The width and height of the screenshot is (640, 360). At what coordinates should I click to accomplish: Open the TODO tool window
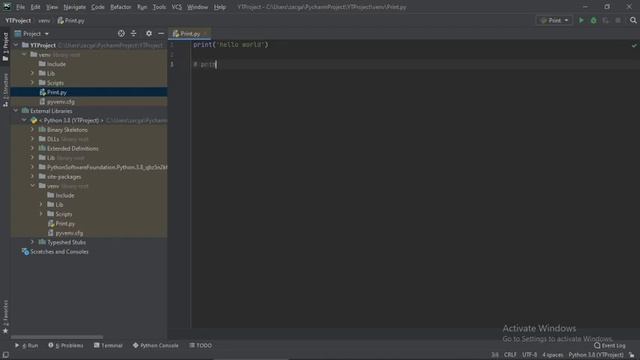coord(200,346)
